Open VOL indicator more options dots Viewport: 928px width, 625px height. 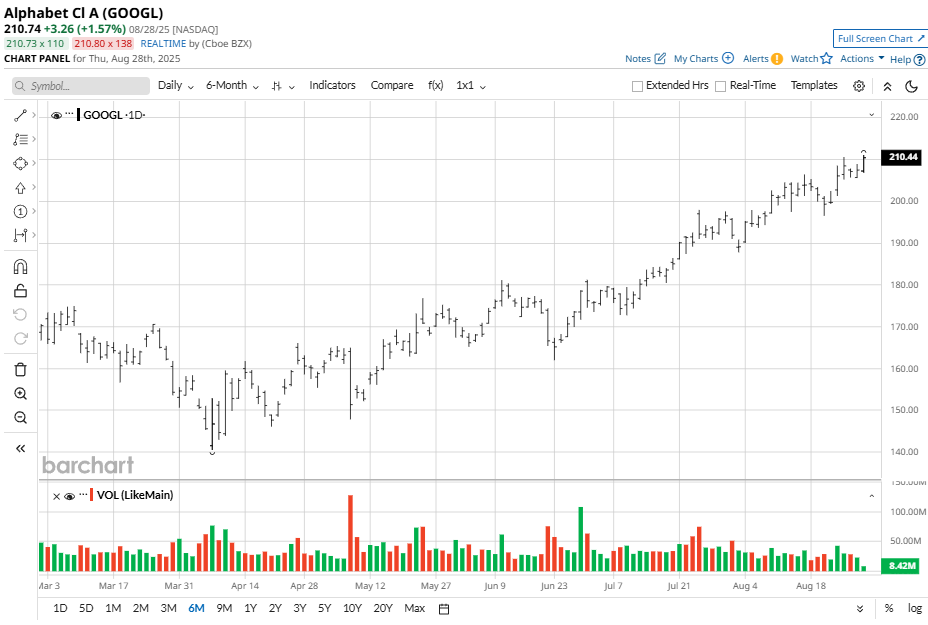tap(83, 494)
